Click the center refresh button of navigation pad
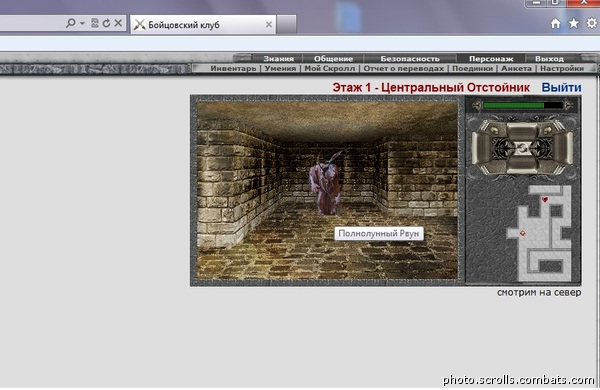Image resolution: width=600 pixels, height=390 pixels. (522, 148)
